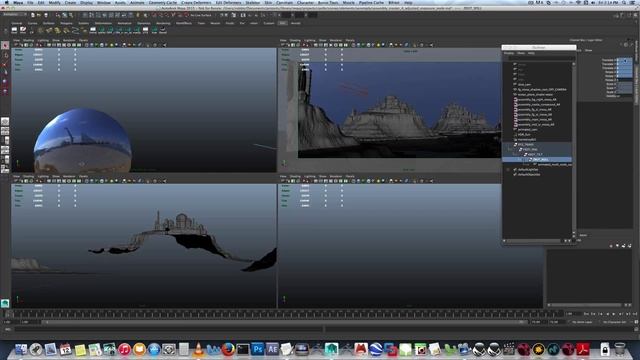Click the Save Scene icon on status line
Viewport: 640px width, 360px height.
(x=46, y=15)
